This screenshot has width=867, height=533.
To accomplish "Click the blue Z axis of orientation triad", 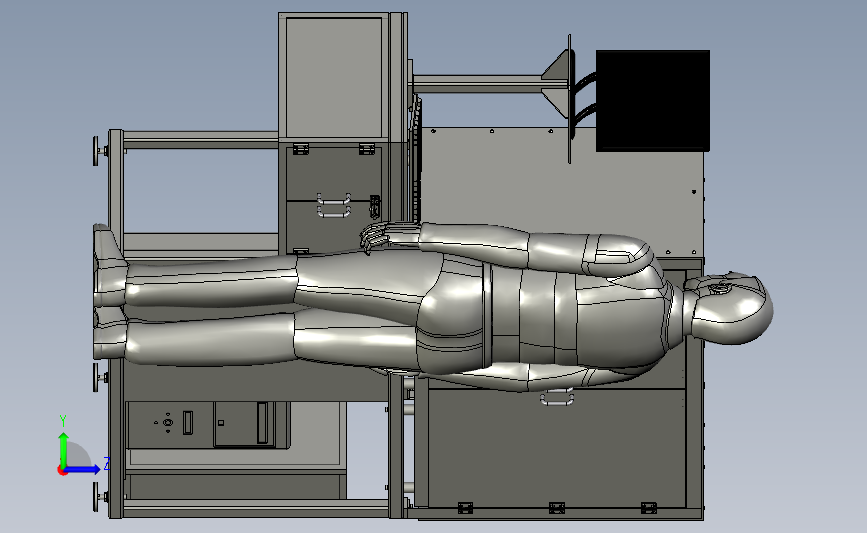I will click(x=83, y=469).
